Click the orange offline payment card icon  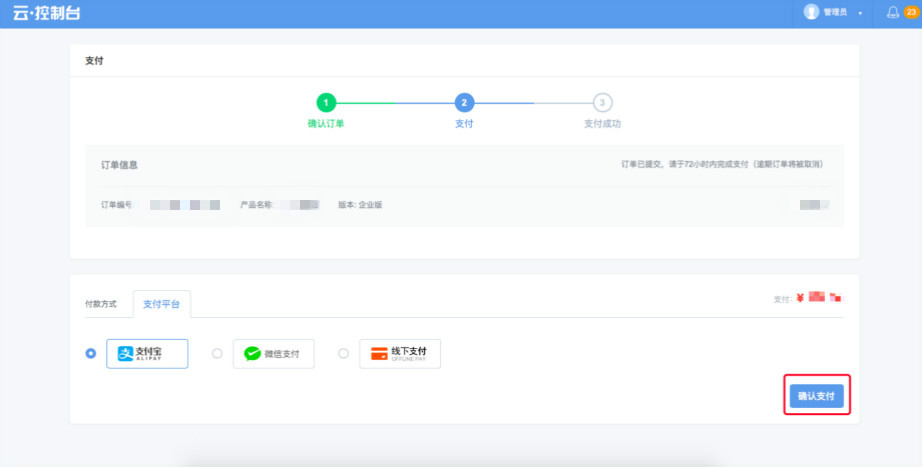(x=378, y=353)
